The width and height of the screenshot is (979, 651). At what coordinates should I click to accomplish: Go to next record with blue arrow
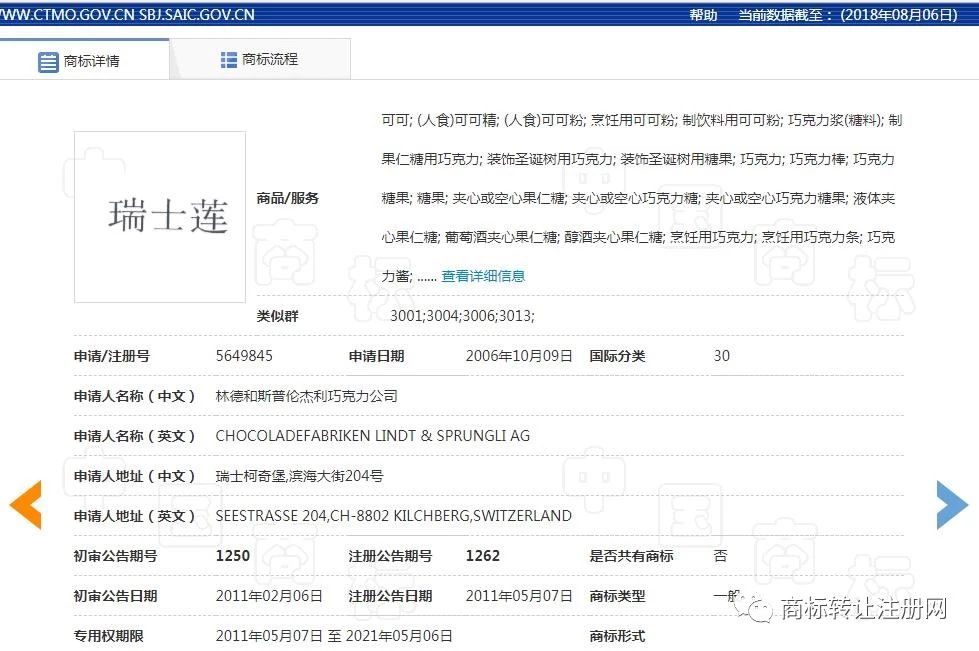point(952,504)
